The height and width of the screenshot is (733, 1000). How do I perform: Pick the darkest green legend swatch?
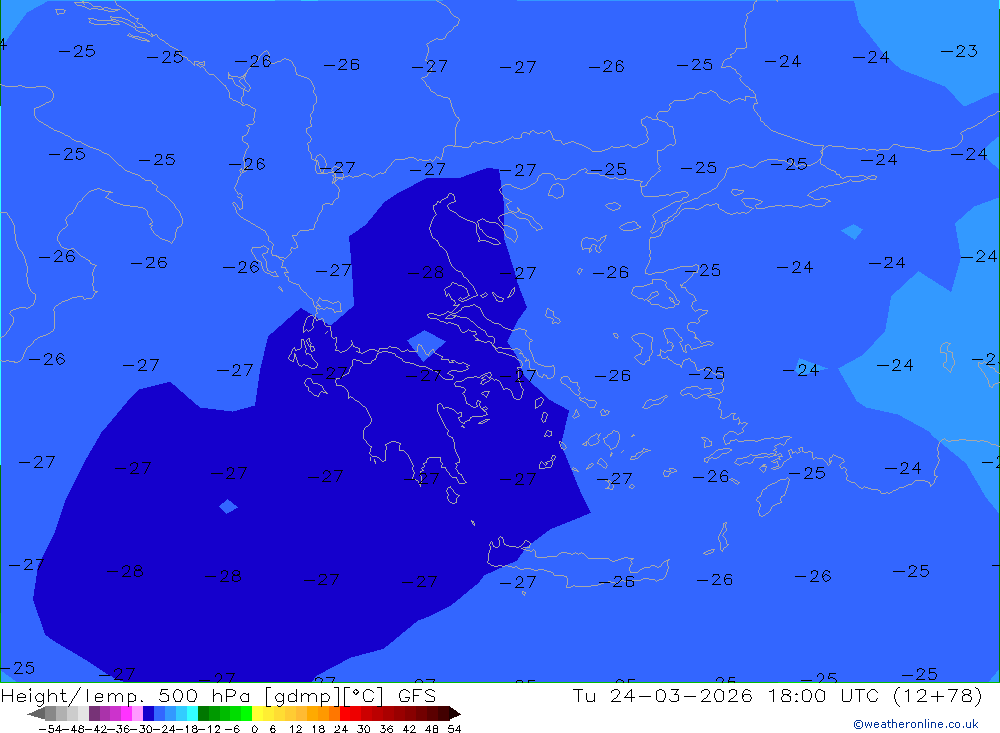(203, 713)
